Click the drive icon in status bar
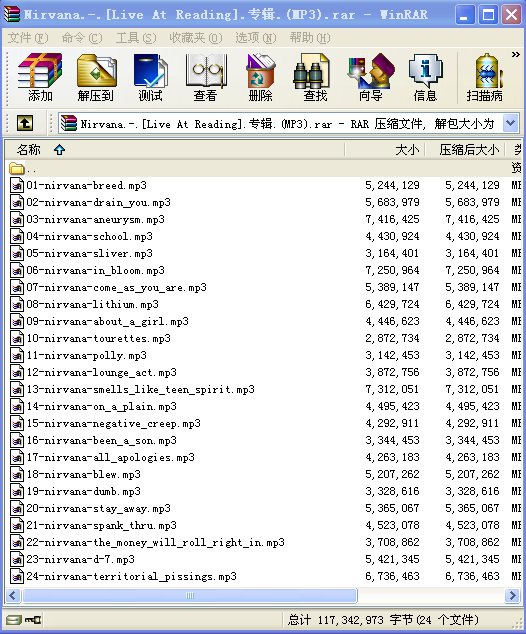The height and width of the screenshot is (634, 526). (x=13, y=619)
